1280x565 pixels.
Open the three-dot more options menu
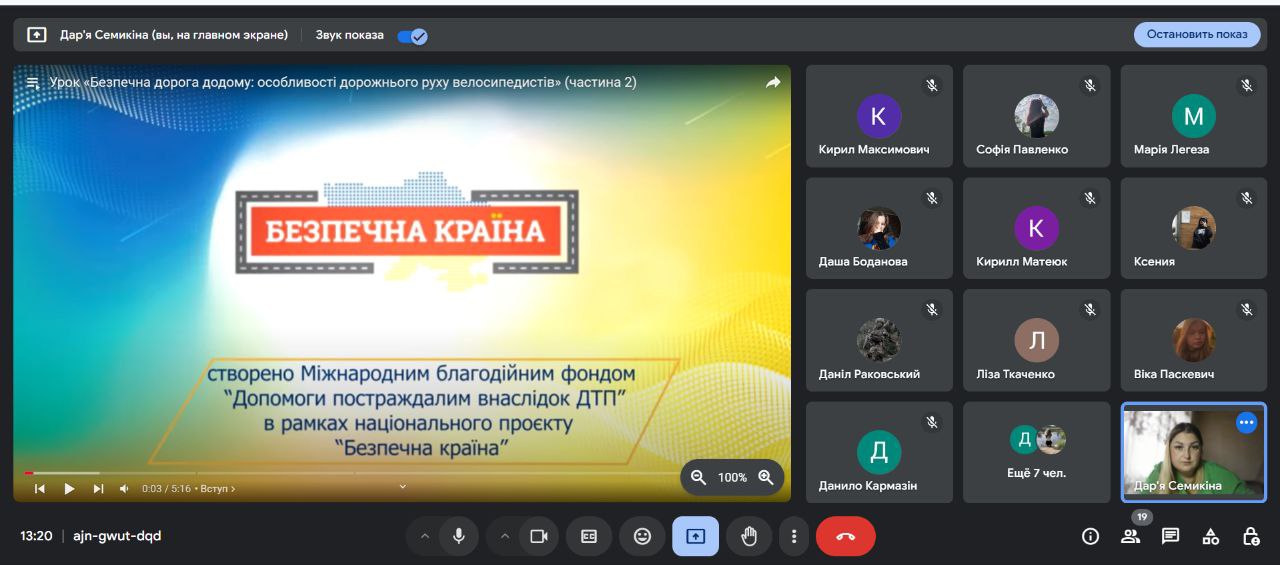coord(794,537)
